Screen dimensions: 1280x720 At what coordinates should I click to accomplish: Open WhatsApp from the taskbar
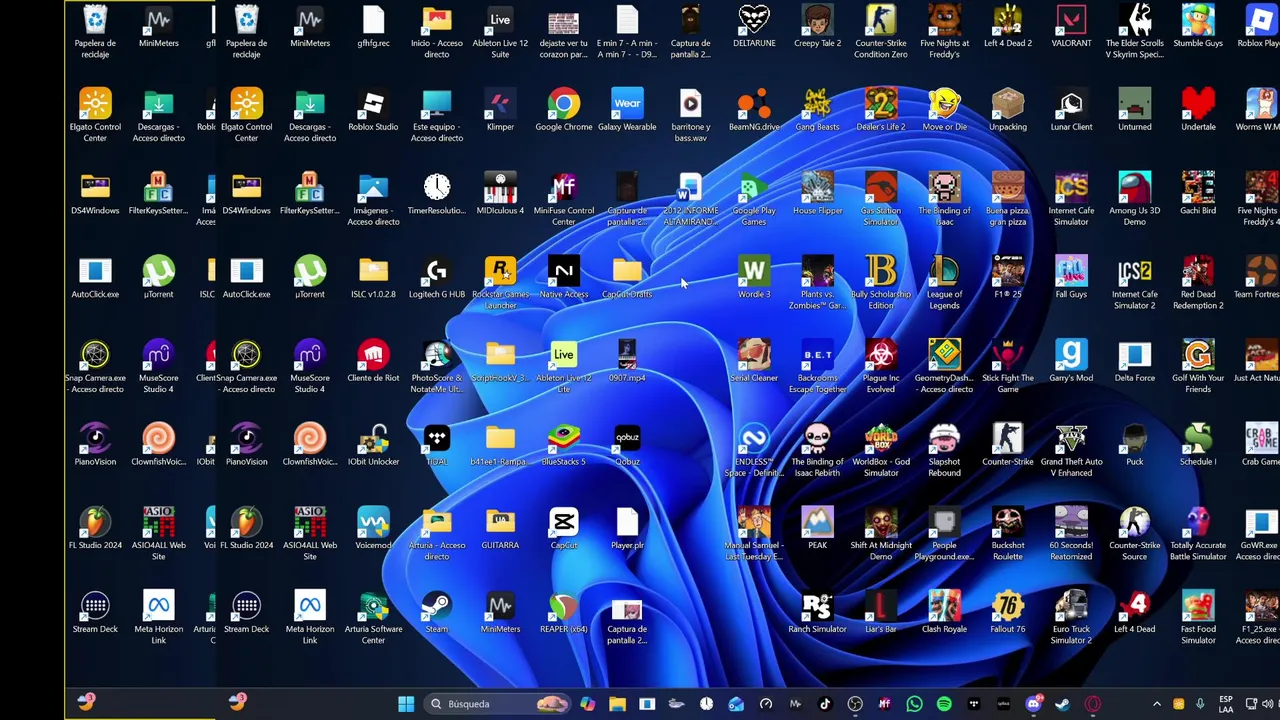[914, 704]
